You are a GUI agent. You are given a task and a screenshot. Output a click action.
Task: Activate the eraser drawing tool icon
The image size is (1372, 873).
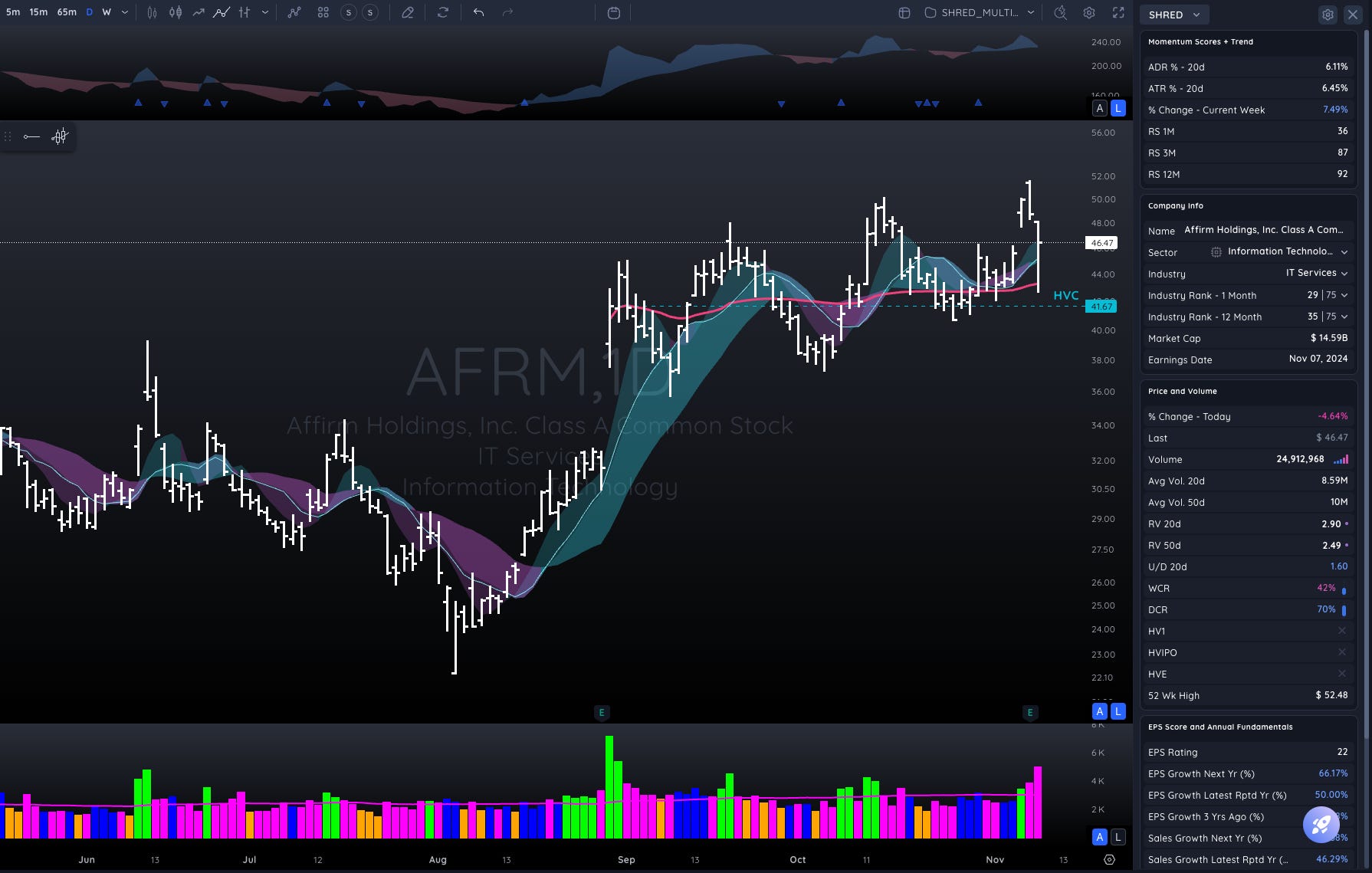(x=408, y=12)
